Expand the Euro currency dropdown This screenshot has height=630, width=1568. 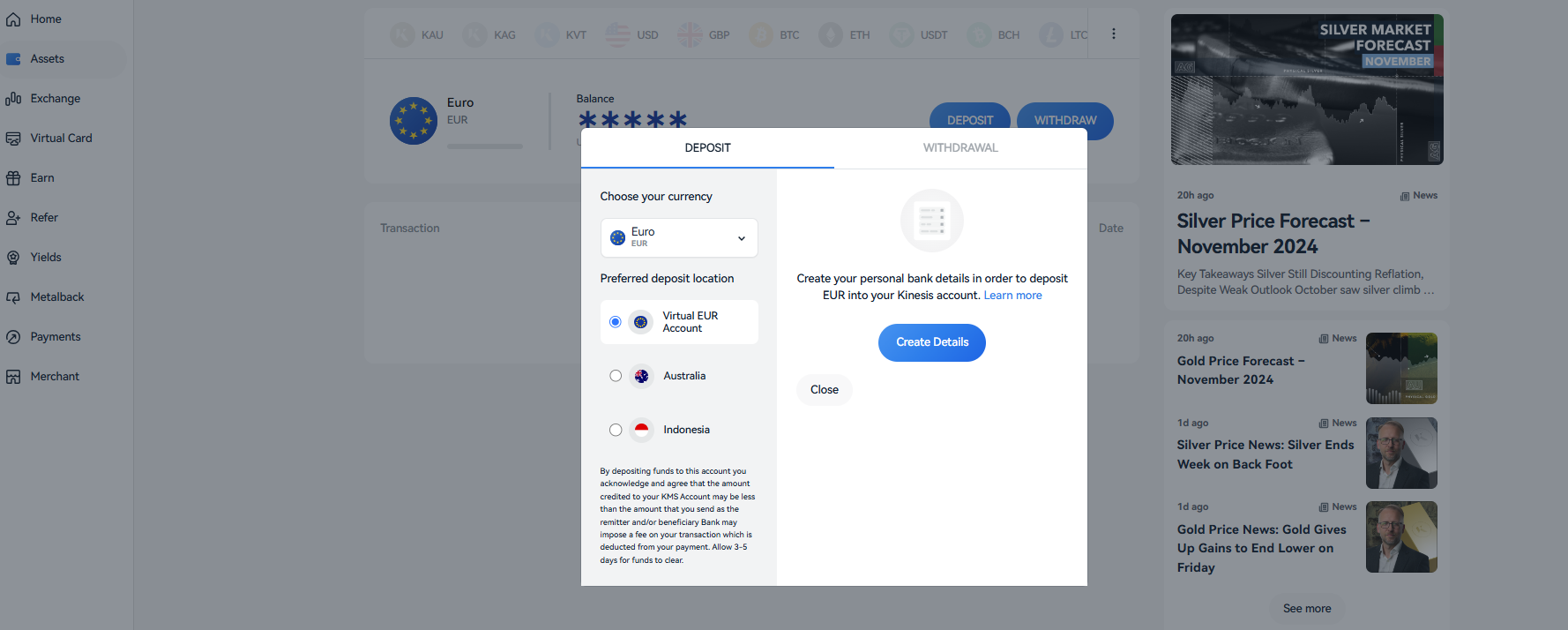pos(679,238)
